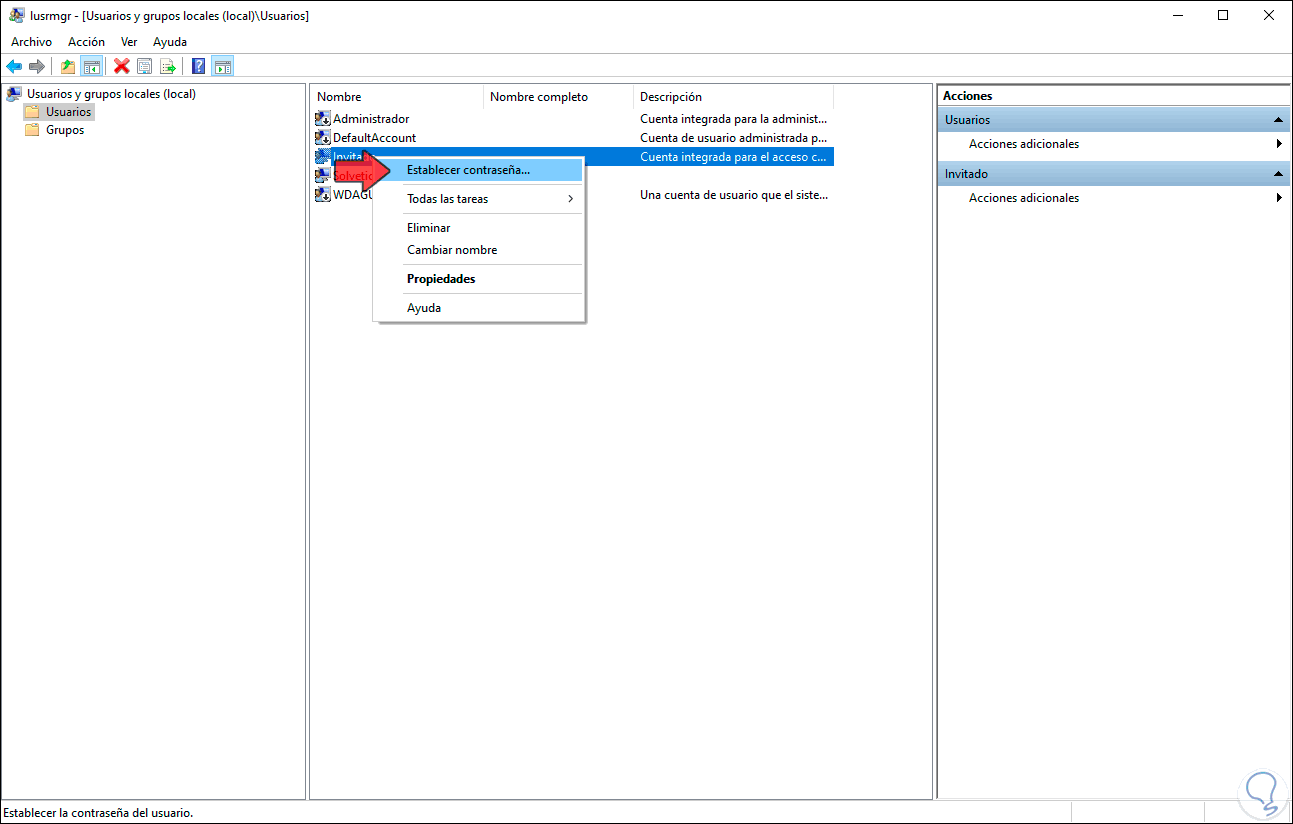Sort by the Nombre column header
The image size is (1293, 824).
tap(397, 97)
